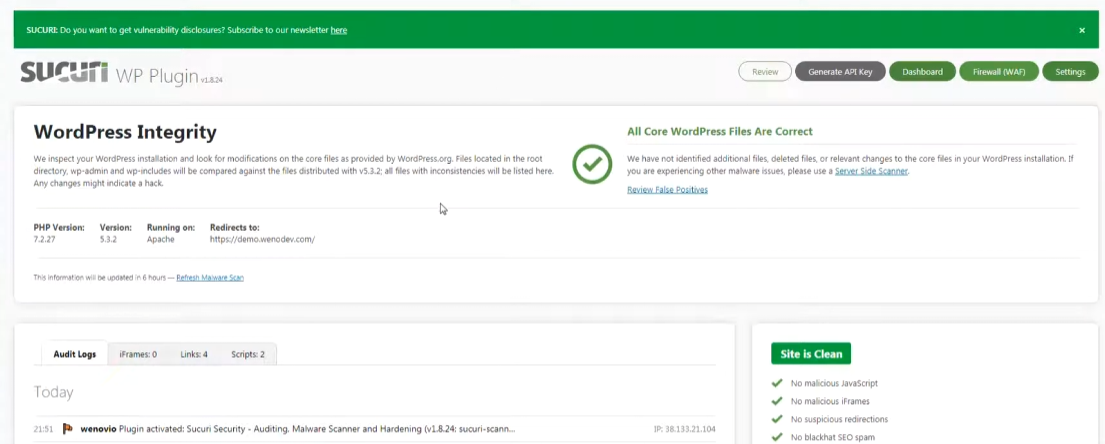Dismiss the Sucuri newsletter banner

tap(1081, 30)
